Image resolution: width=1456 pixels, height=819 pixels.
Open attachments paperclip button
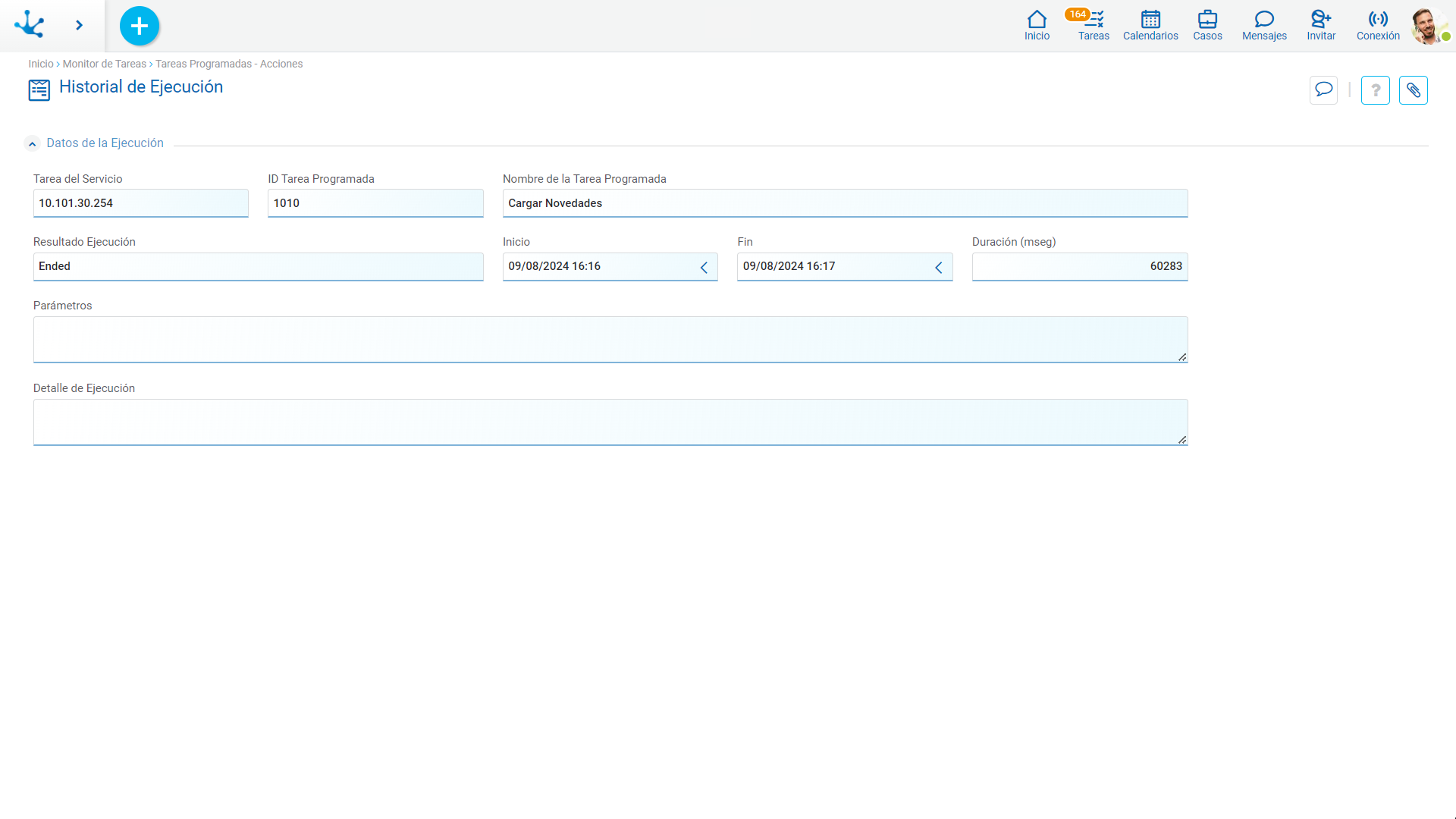point(1414,90)
